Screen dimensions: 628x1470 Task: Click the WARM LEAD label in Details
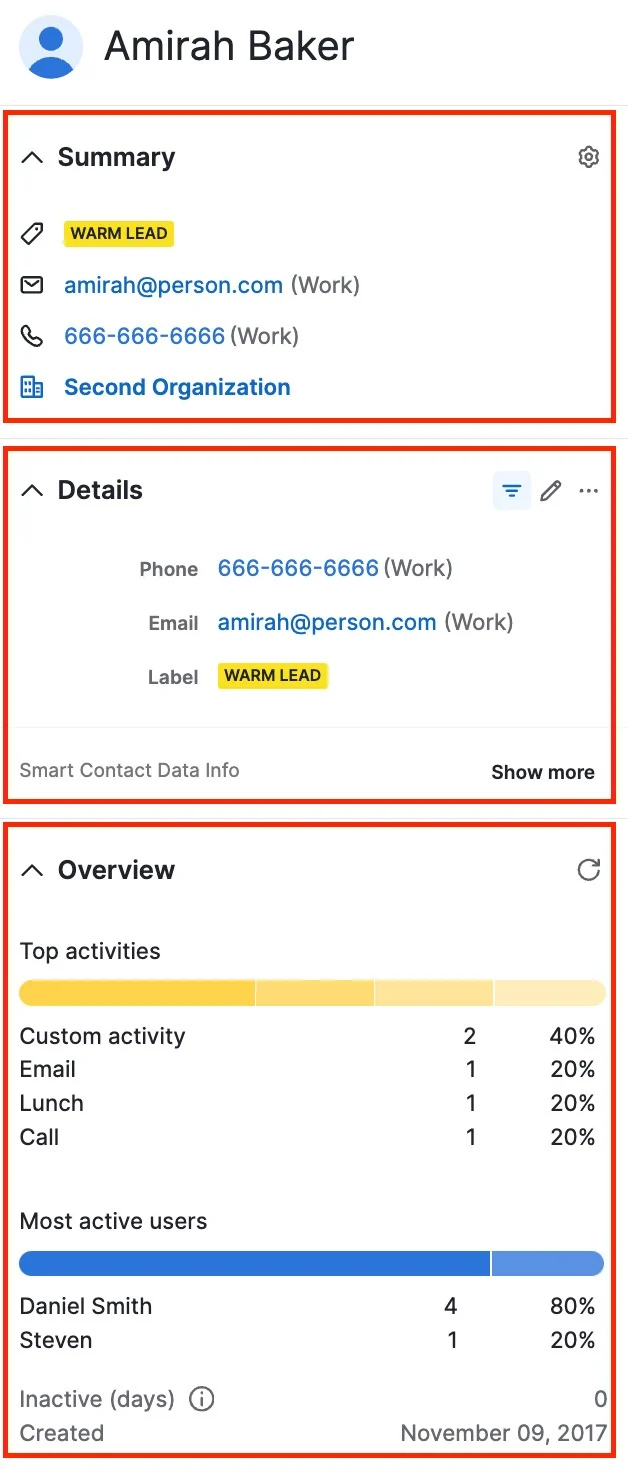coord(272,676)
